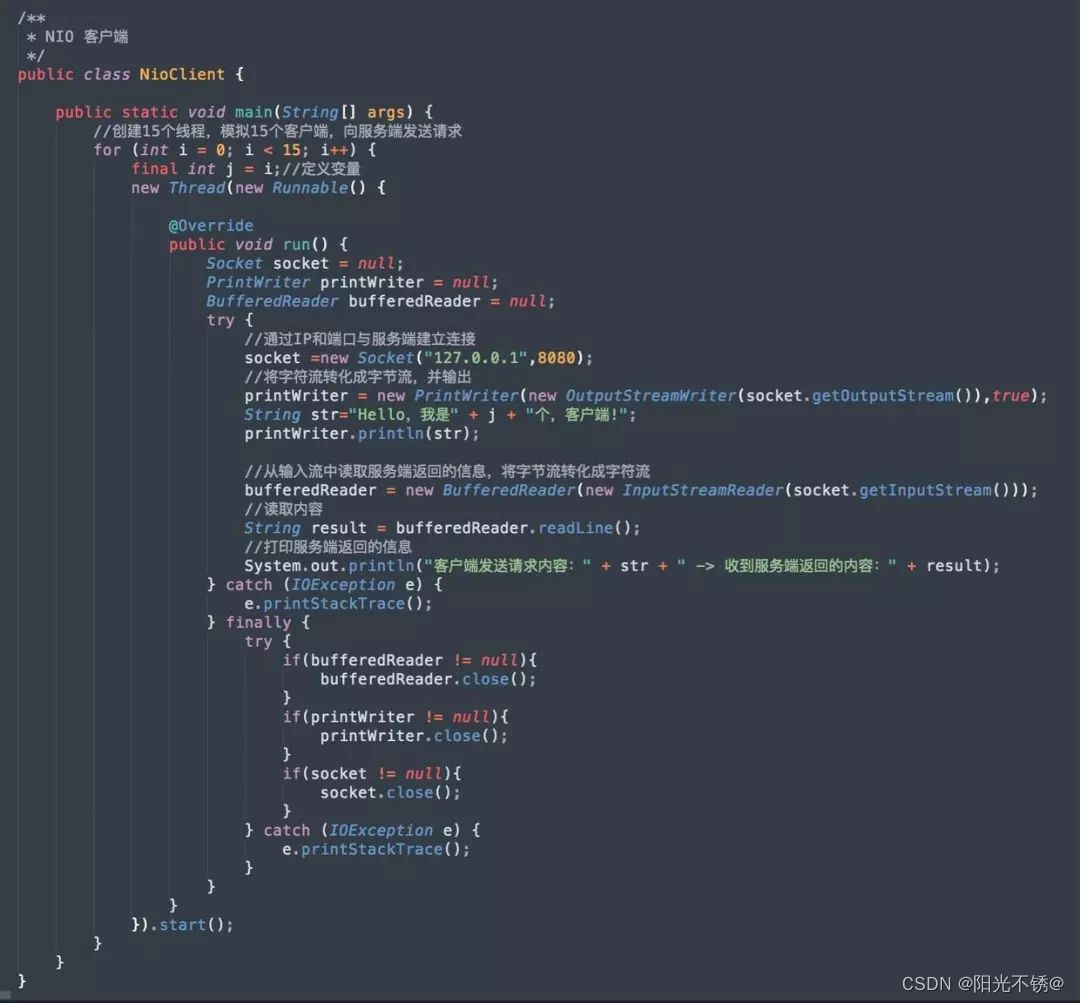Click 'if(socket != null)' line
This screenshot has width=1080, height=1003.
[371, 774]
